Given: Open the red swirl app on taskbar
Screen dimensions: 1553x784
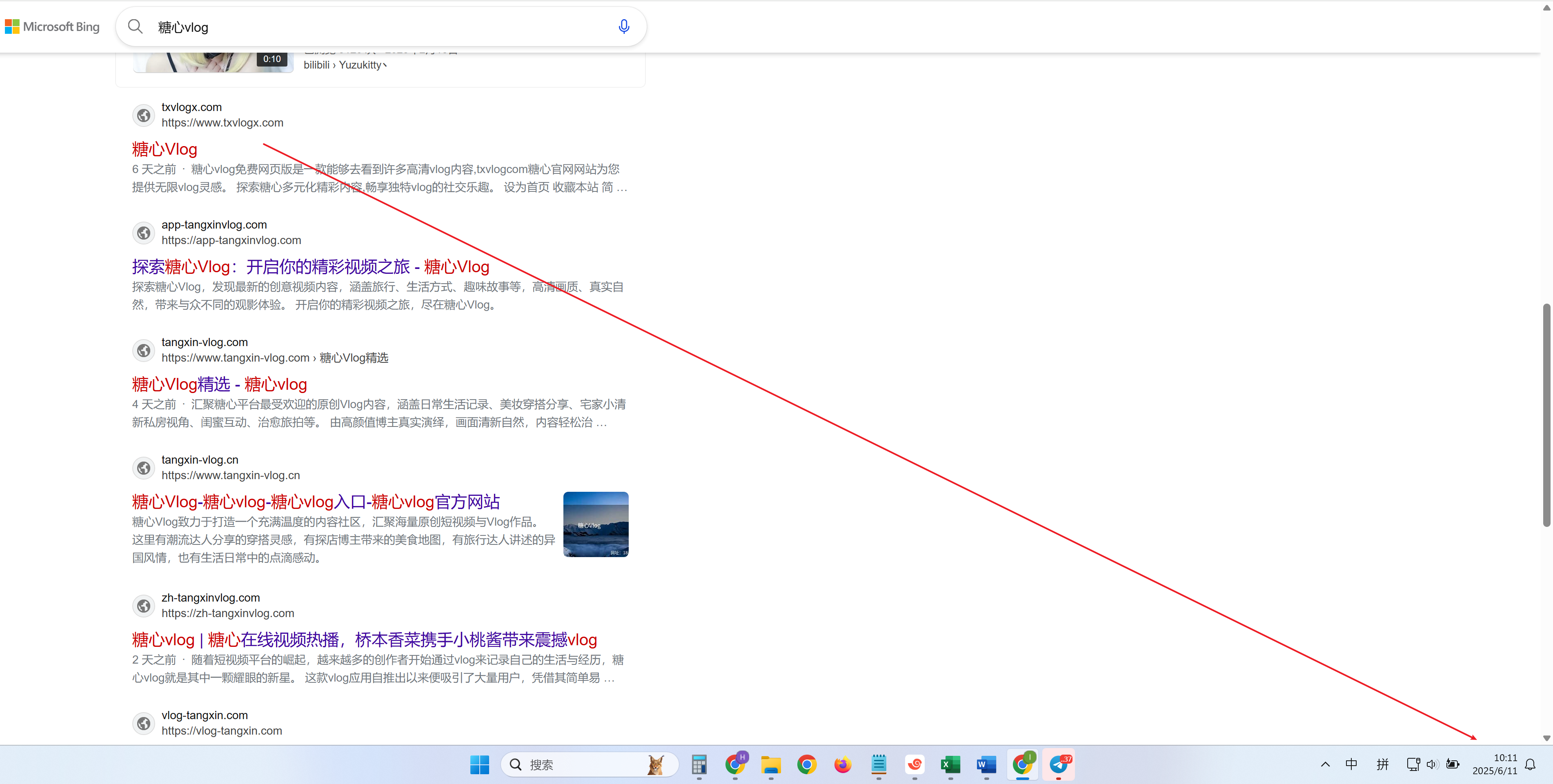Looking at the screenshot, I should tap(914, 765).
